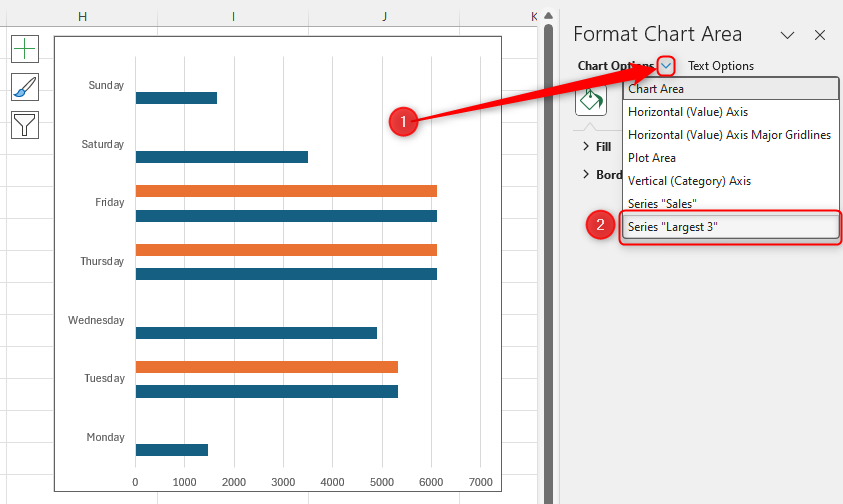Choose Series "Largest 3" in the list
Viewport: 843px width, 504px height.
(731, 227)
